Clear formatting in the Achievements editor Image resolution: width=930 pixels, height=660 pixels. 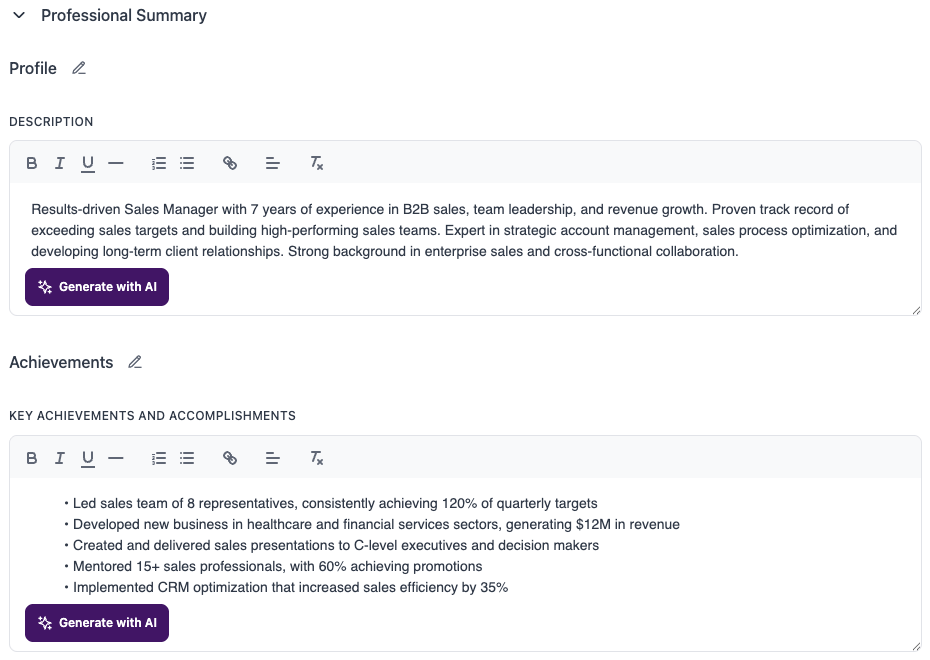click(316, 458)
